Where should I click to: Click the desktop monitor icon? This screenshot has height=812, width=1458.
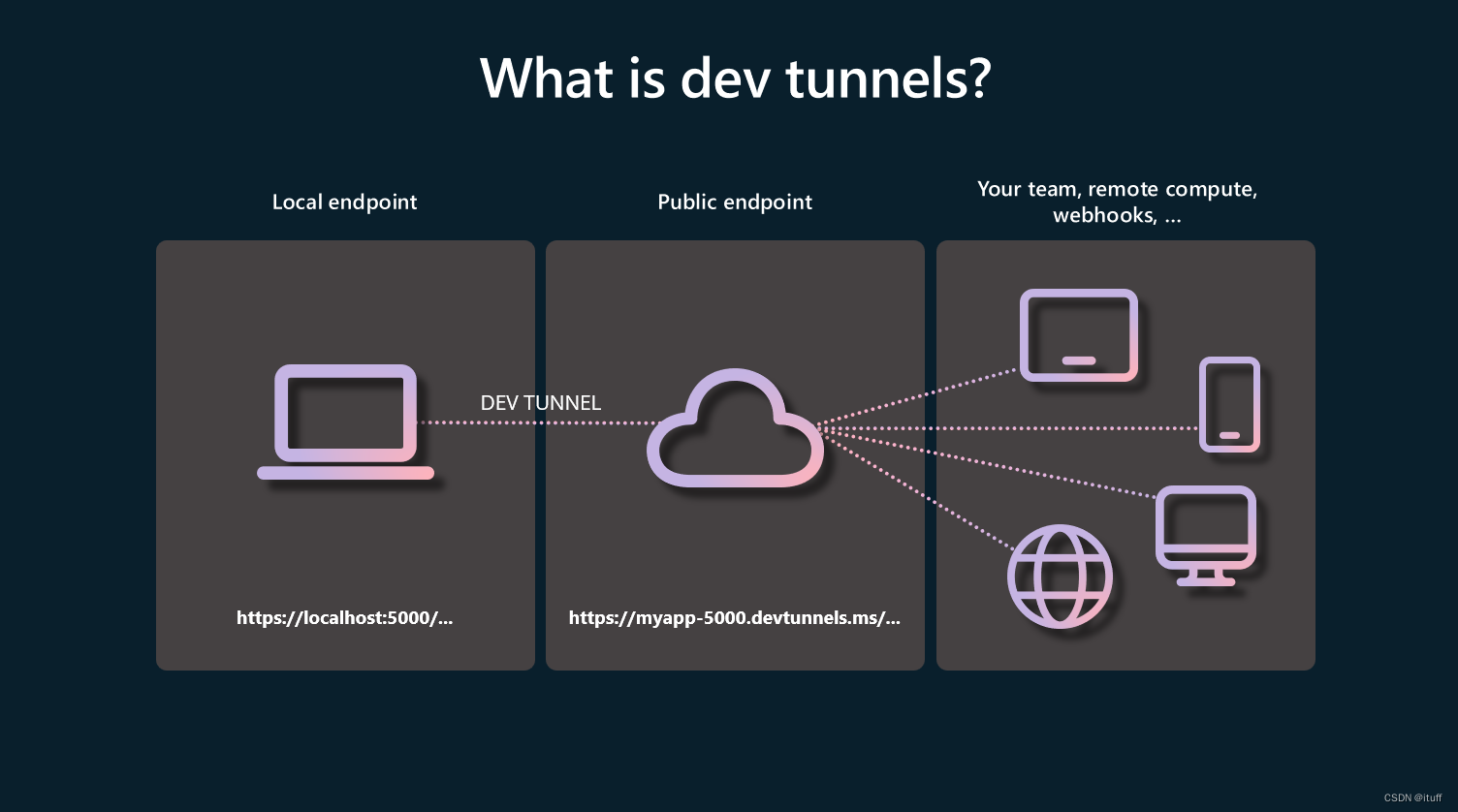click(1205, 525)
